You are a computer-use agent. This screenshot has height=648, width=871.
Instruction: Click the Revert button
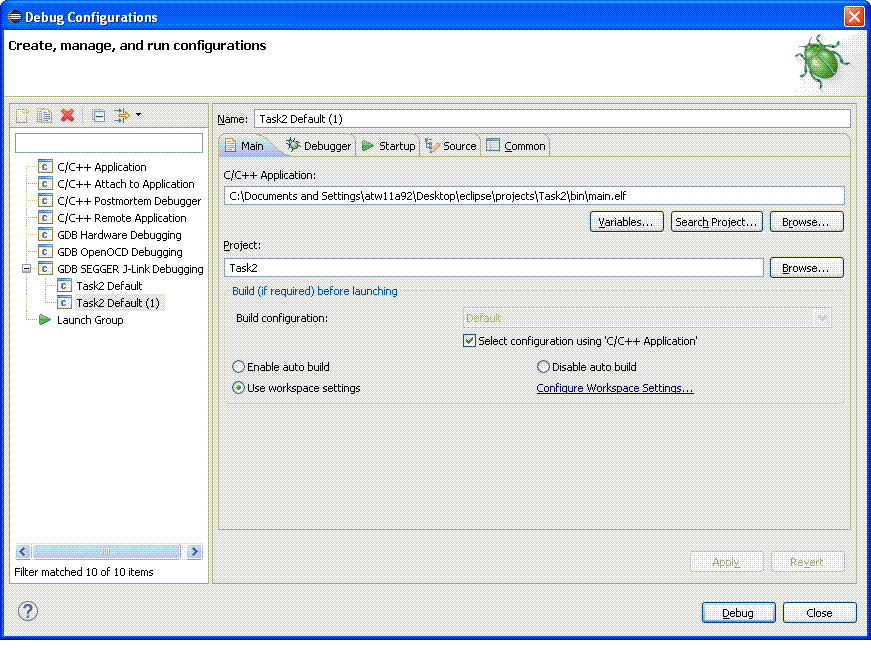tap(807, 562)
